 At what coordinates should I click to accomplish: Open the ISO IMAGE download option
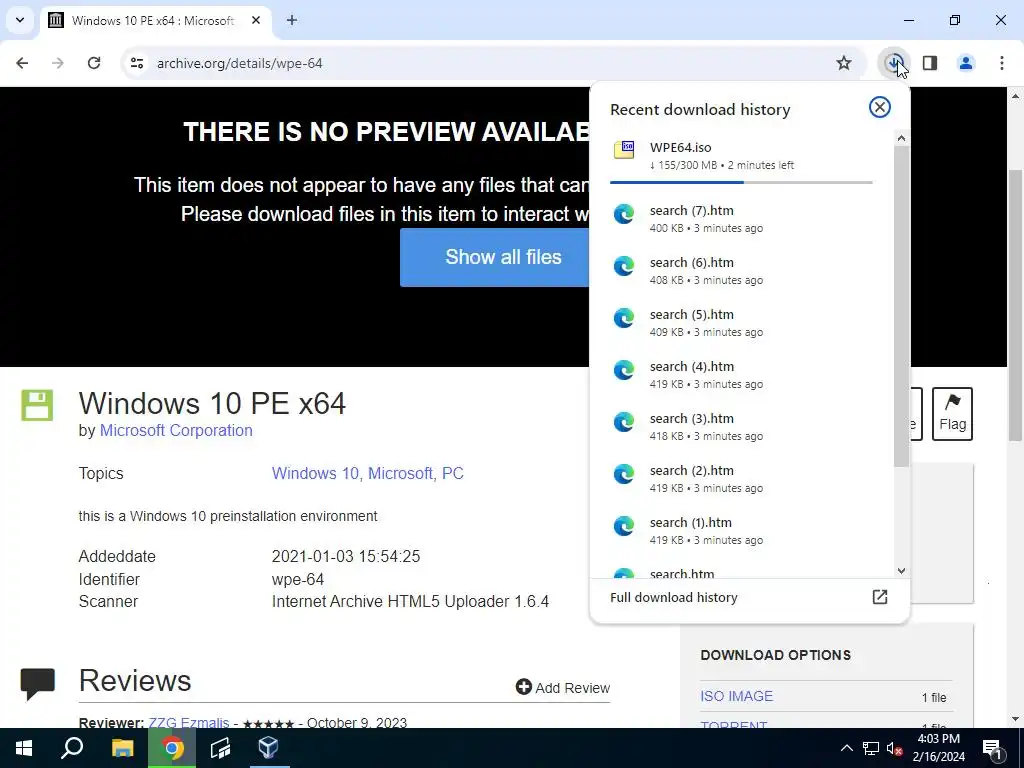pyautogui.click(x=736, y=696)
